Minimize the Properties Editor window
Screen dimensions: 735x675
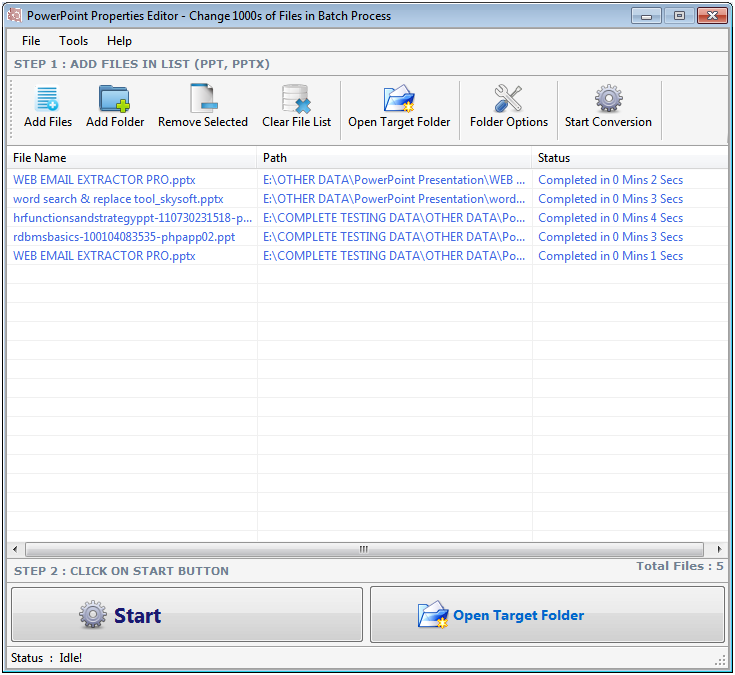646,16
